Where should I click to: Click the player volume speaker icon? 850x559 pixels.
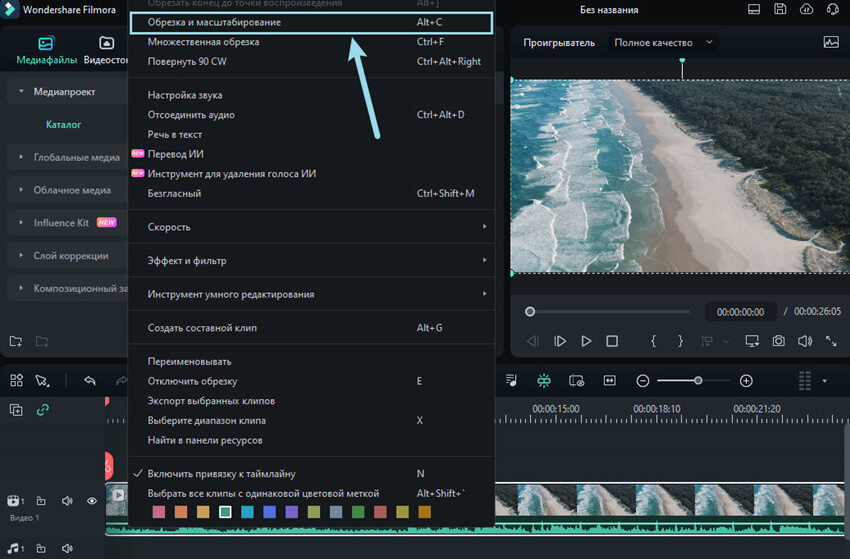coord(805,341)
